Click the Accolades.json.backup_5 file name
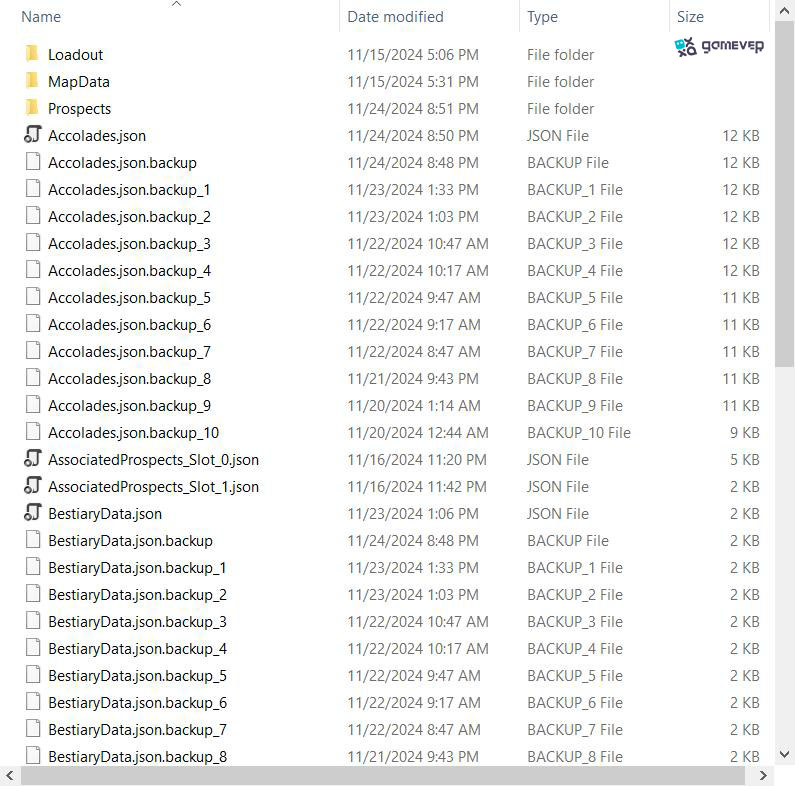 tap(129, 298)
